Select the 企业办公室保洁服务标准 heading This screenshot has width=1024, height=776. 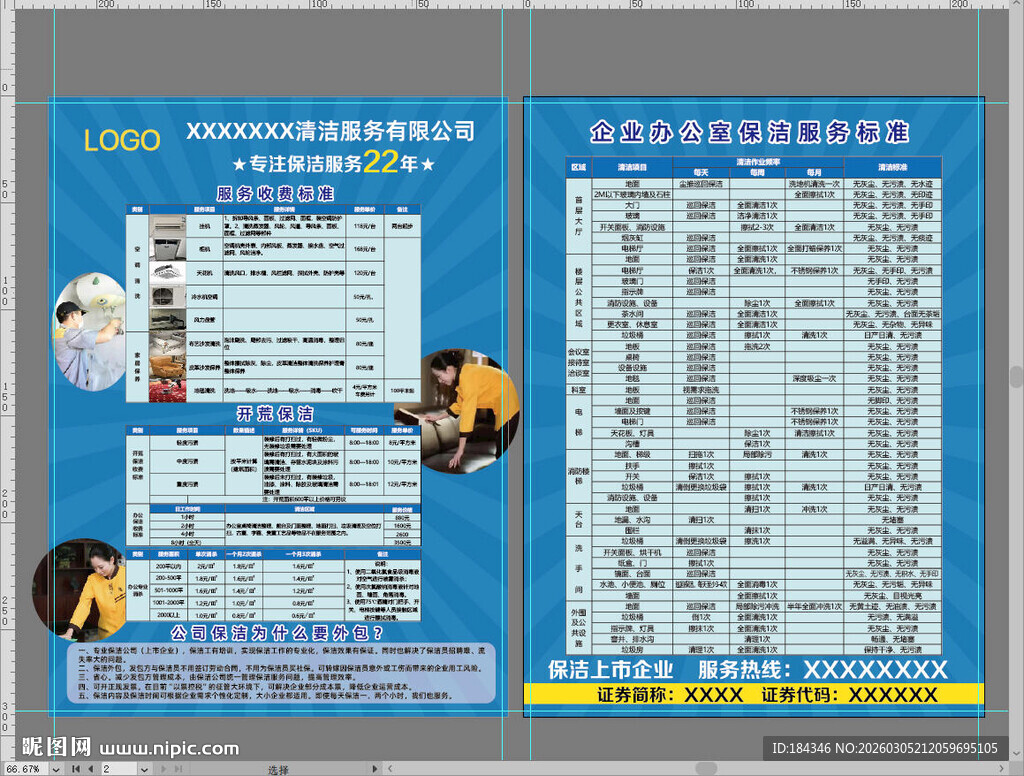click(x=748, y=132)
